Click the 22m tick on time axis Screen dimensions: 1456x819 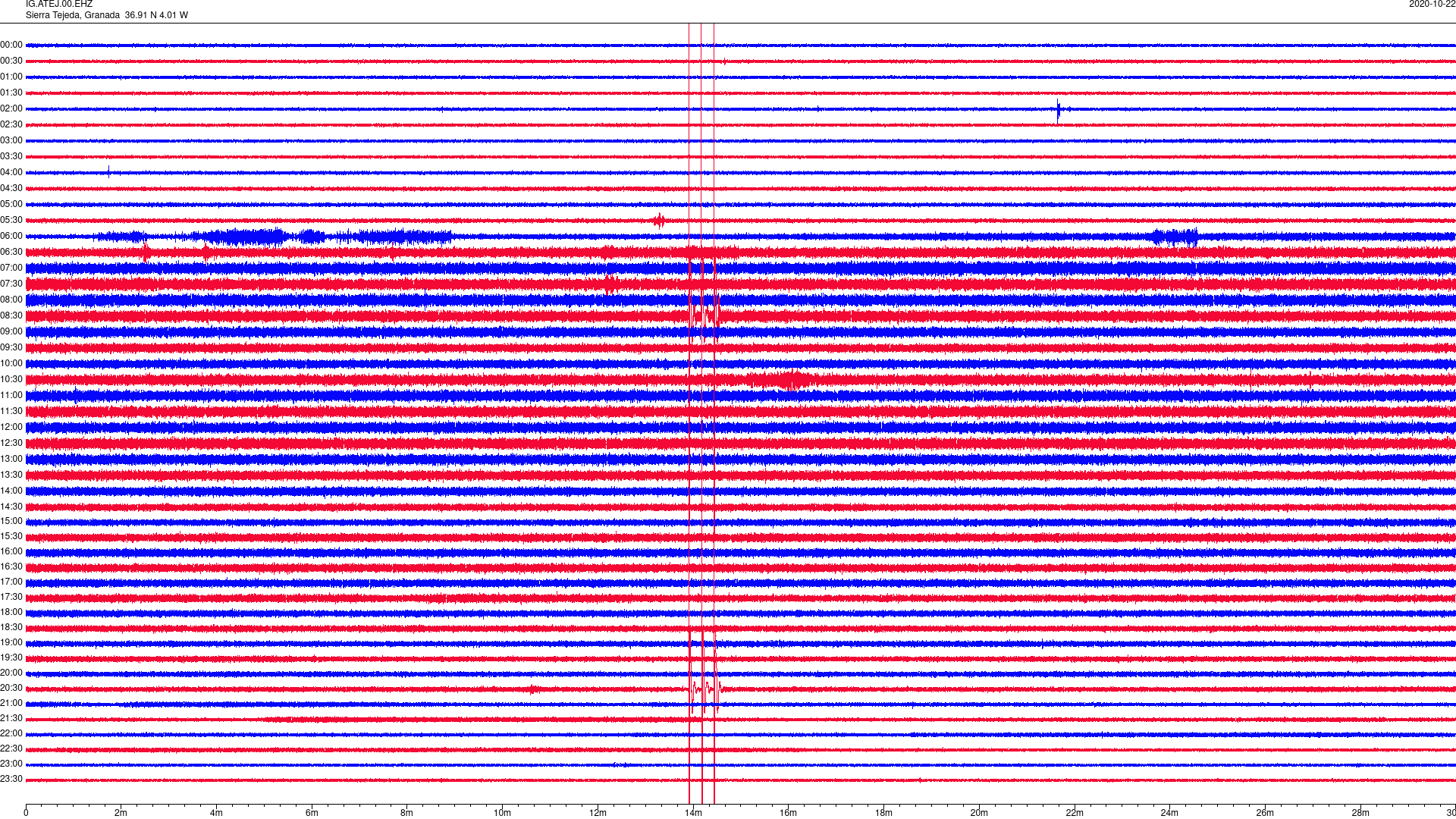(1075, 813)
